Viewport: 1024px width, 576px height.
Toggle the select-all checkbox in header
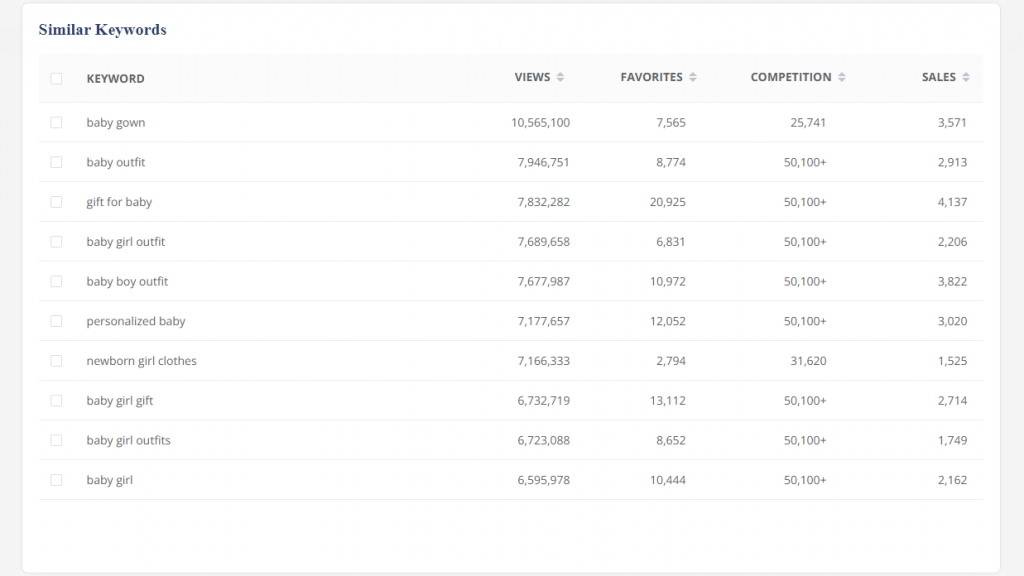pyautogui.click(x=56, y=79)
